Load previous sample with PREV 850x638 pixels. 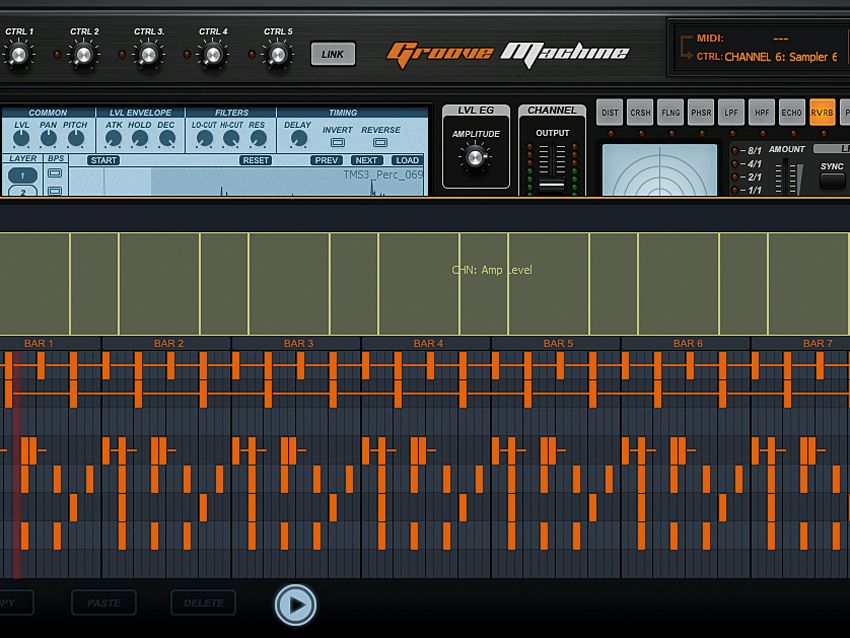tap(327, 160)
